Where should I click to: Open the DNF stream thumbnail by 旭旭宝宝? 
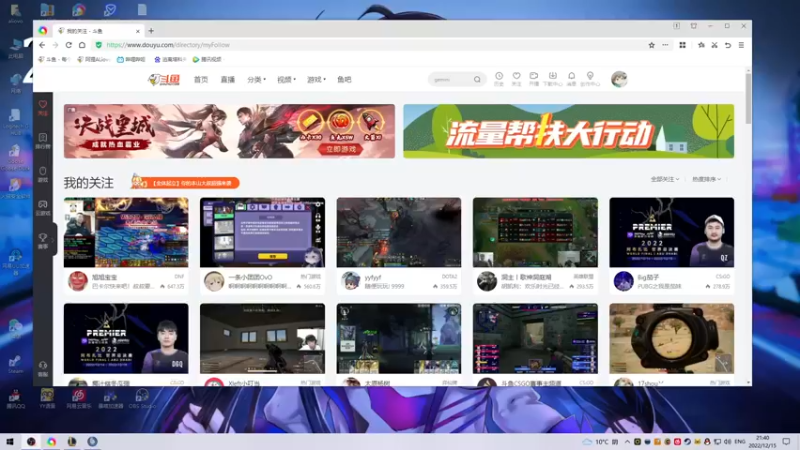click(x=126, y=233)
